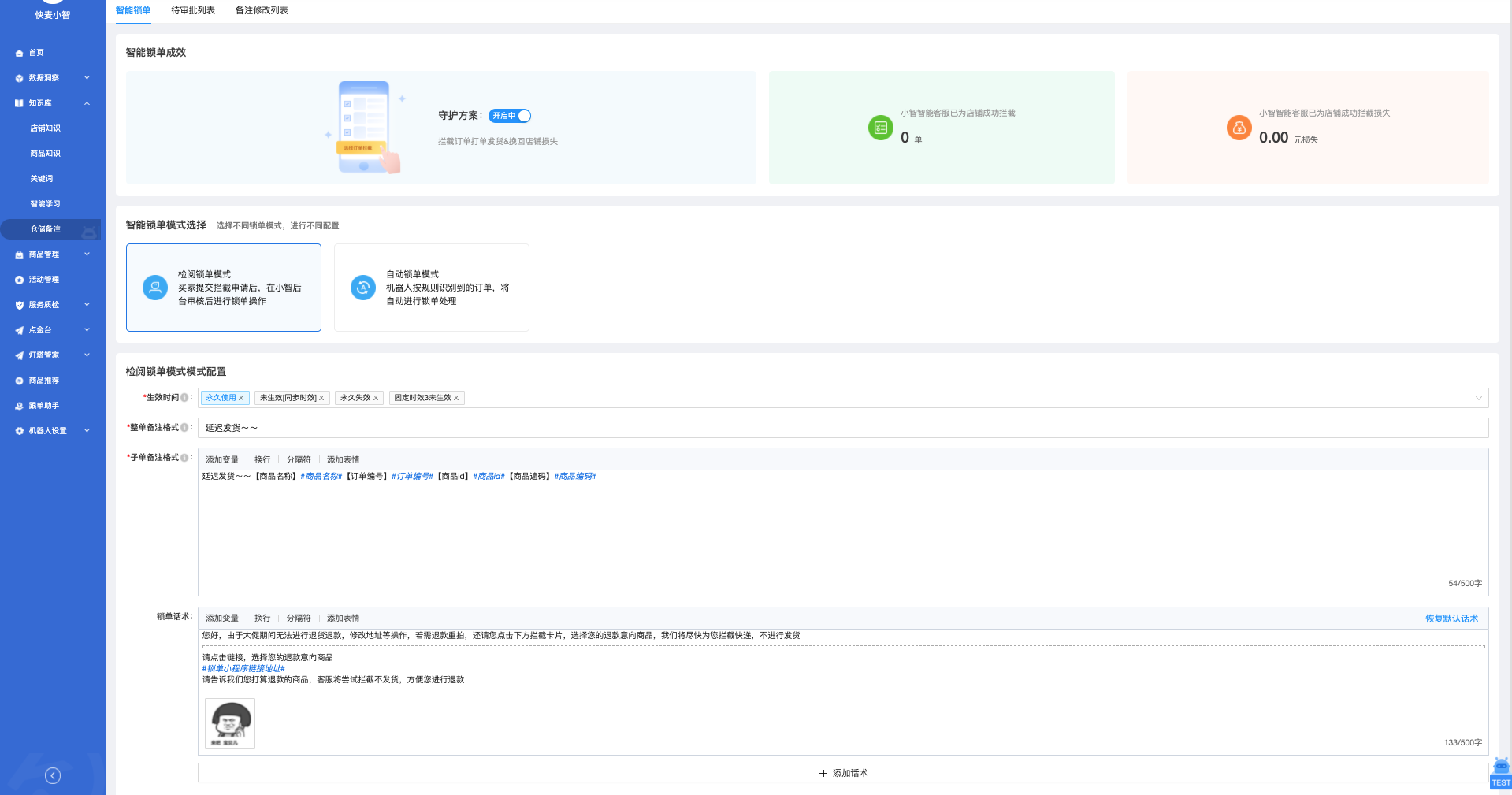
Task: Click the meme image in 锁单话术
Action: (230, 723)
